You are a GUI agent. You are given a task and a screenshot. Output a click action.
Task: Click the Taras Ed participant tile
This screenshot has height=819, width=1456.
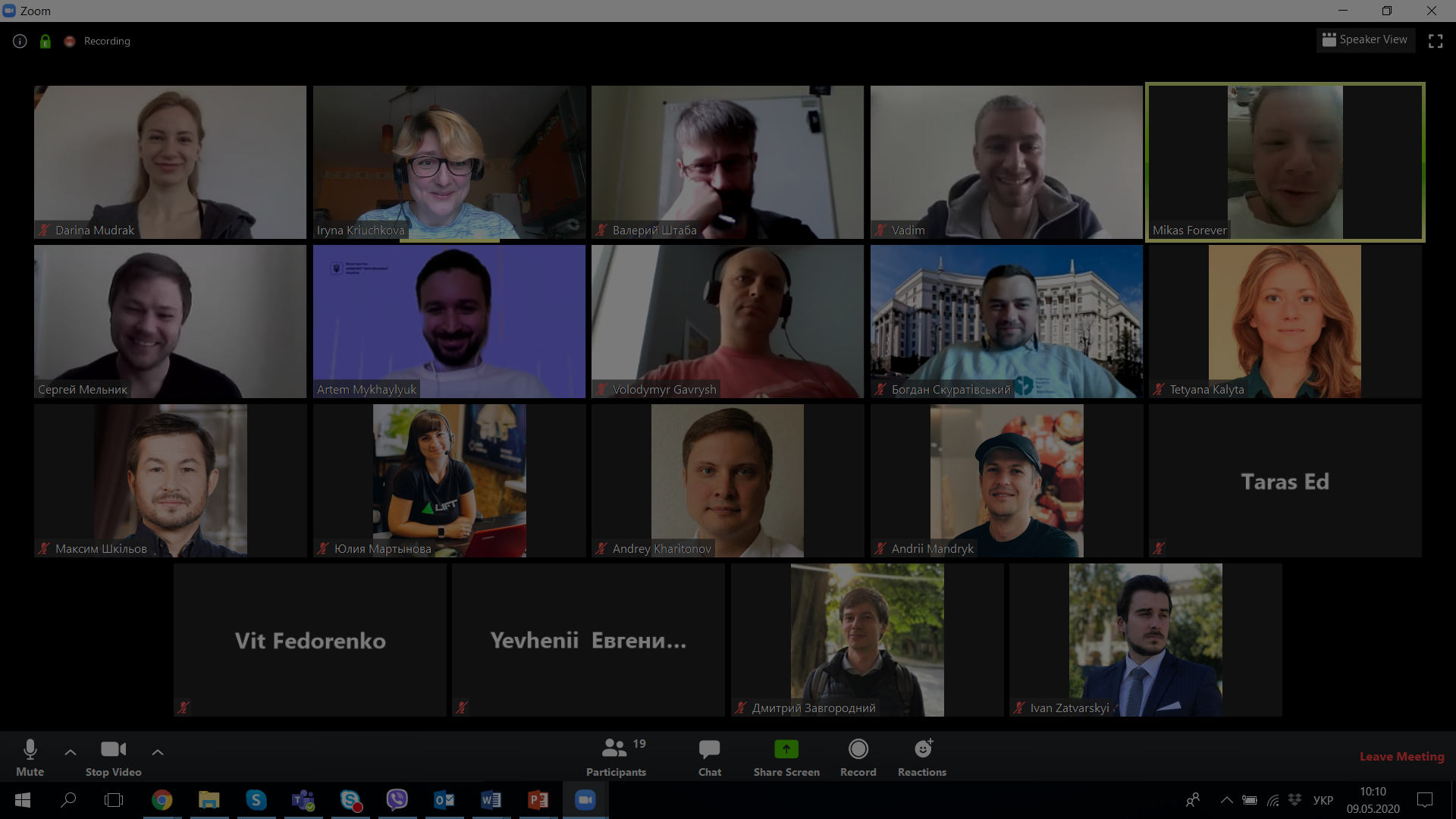coord(1285,481)
